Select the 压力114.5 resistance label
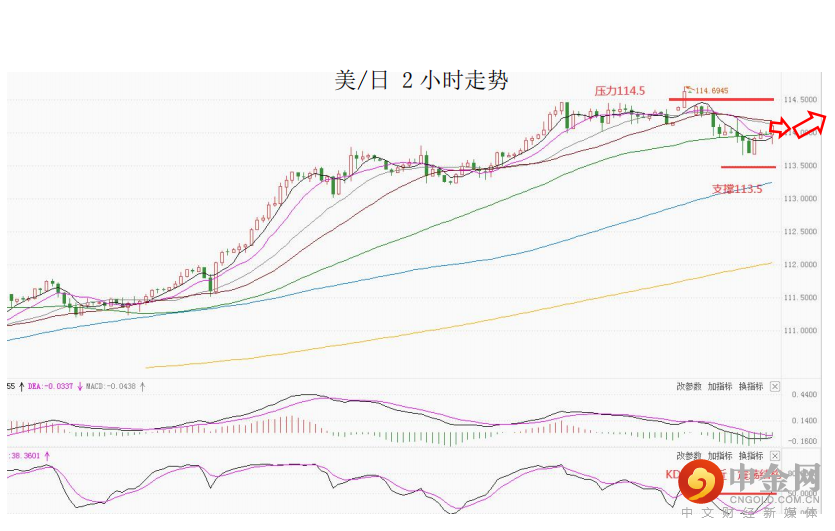Image resolution: width=835 pixels, height=531 pixels. click(620, 91)
